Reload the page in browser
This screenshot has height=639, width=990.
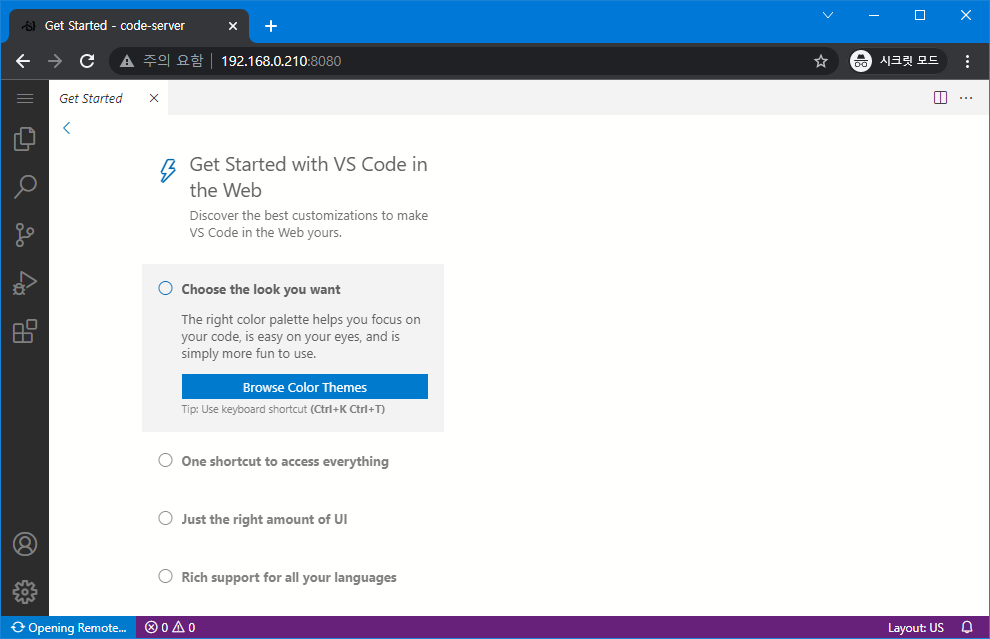tap(87, 61)
